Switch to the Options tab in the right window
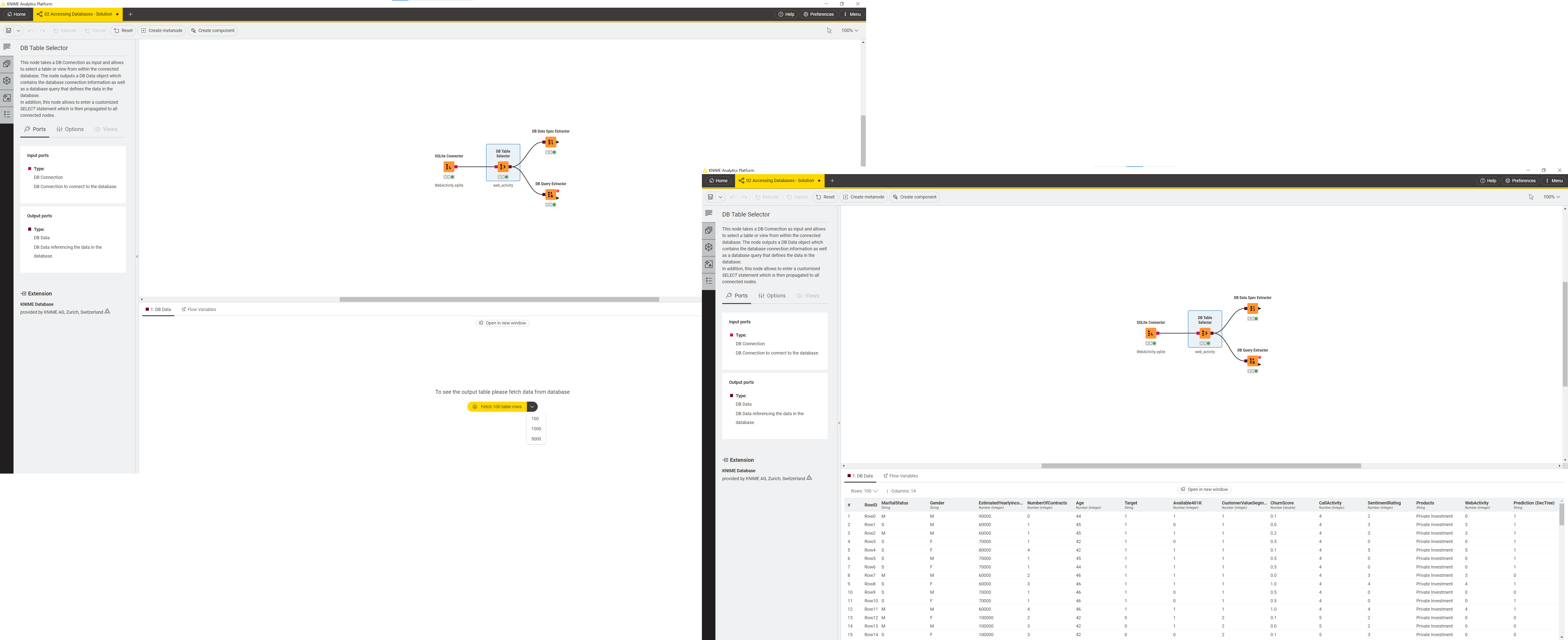1568x640 pixels. [772, 296]
